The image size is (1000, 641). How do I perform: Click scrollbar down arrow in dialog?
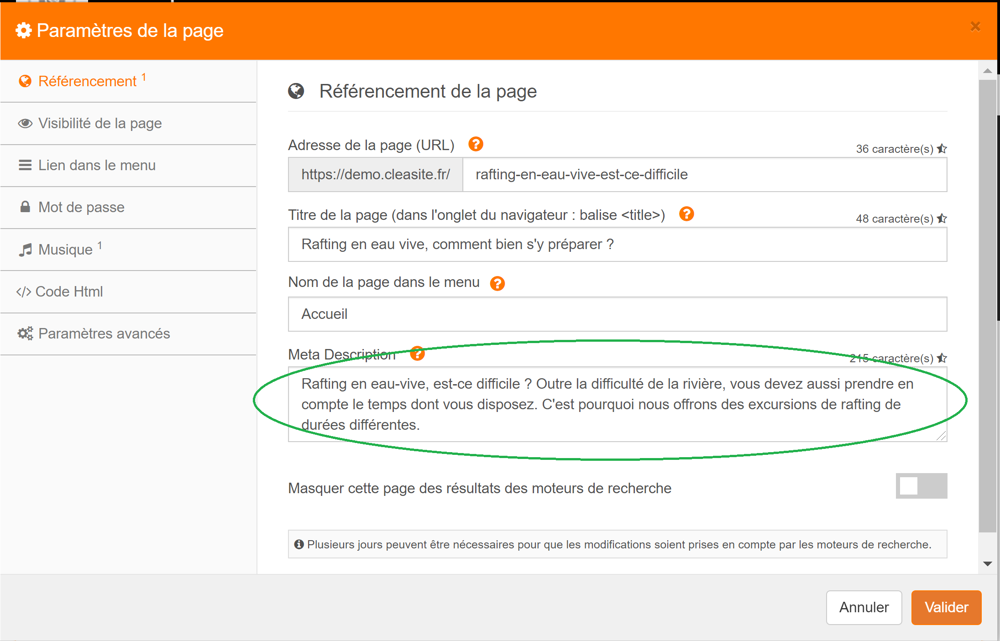pos(988,564)
